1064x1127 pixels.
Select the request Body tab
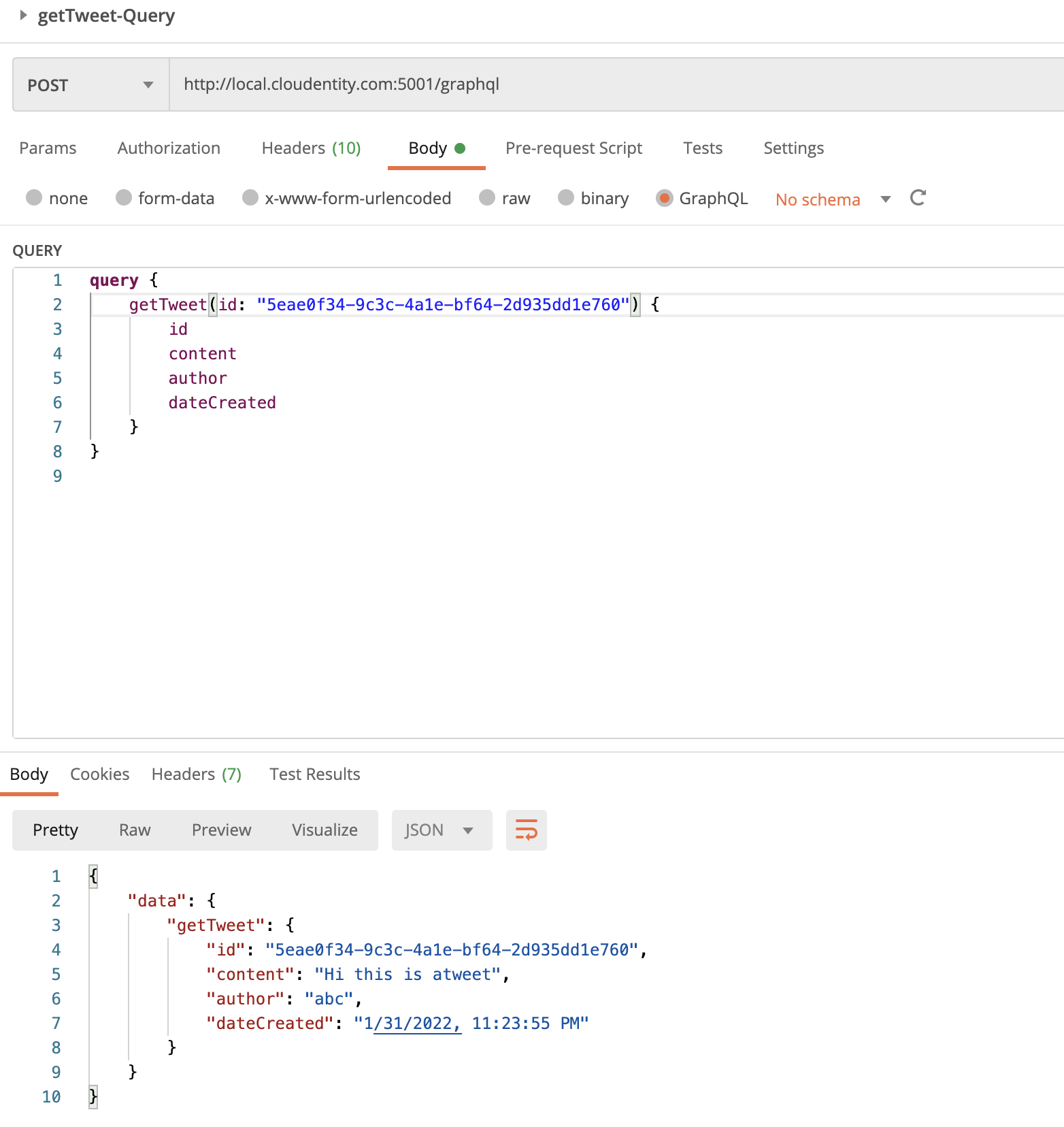pos(436,148)
